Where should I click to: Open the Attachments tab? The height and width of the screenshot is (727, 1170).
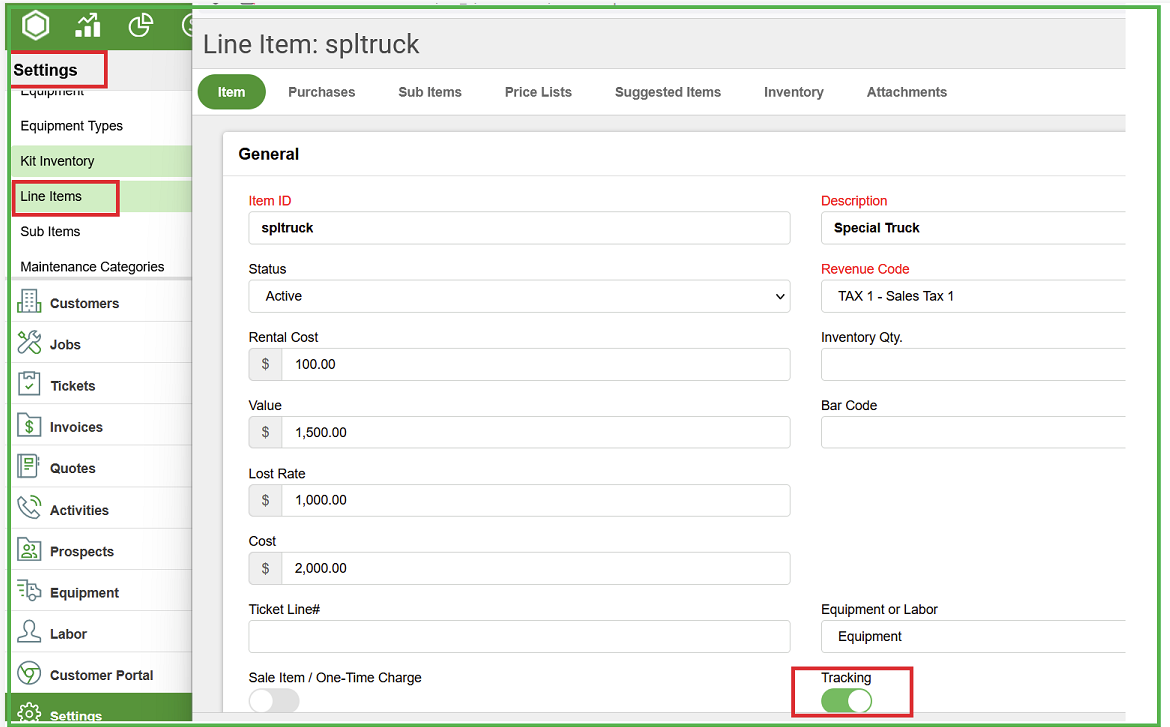pyautogui.click(x=907, y=92)
